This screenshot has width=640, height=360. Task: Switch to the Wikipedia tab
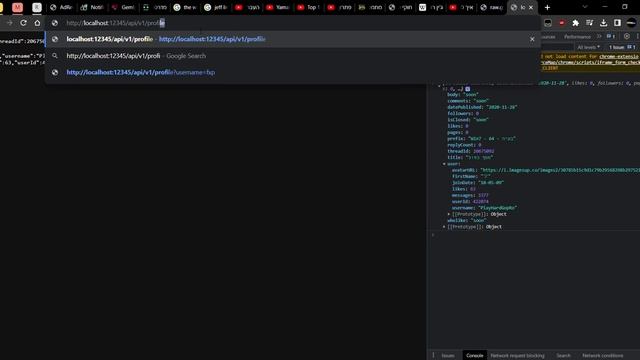(x=431, y=7)
